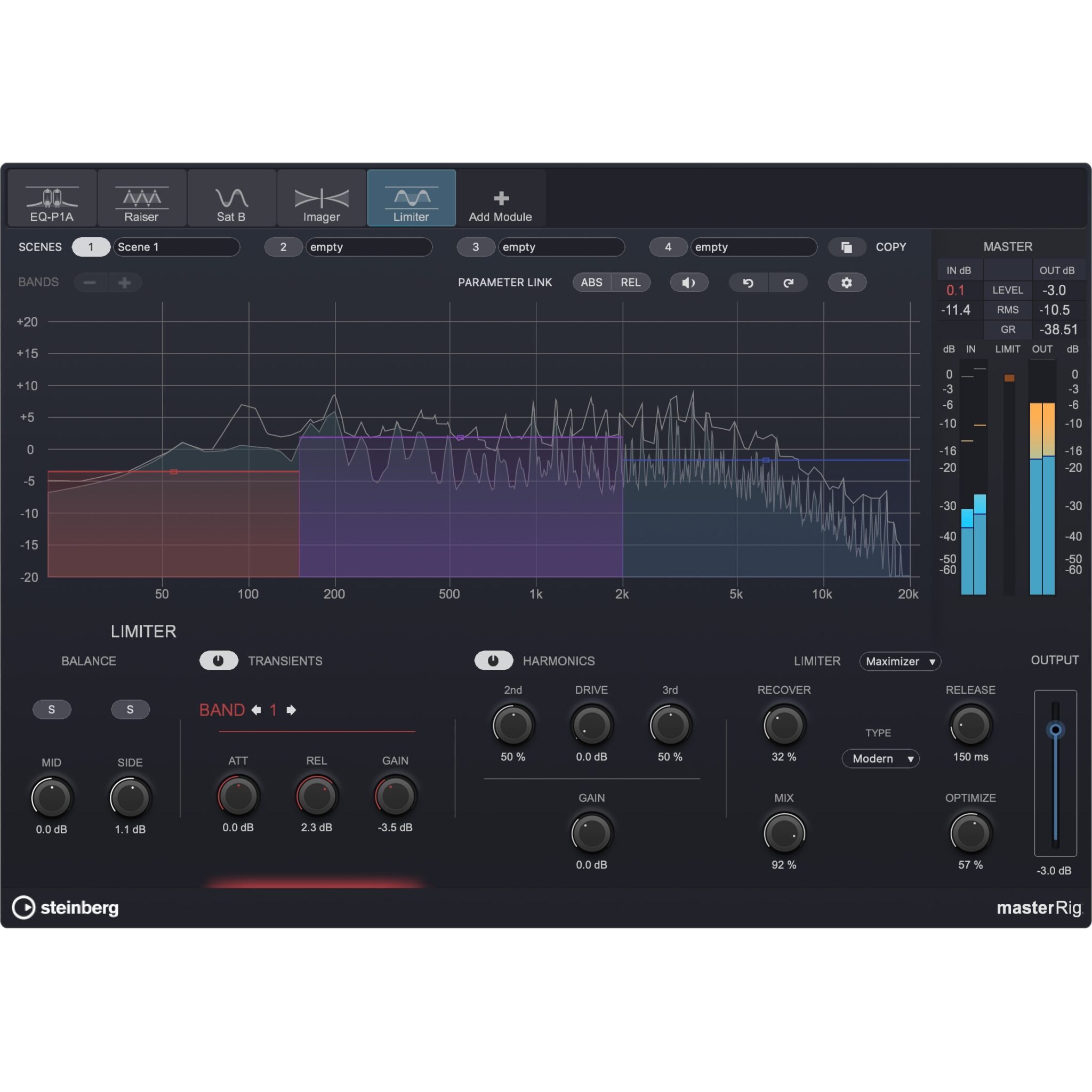This screenshot has width=1092, height=1092.
Task: Mute output with the speaker toggle
Action: [x=689, y=283]
